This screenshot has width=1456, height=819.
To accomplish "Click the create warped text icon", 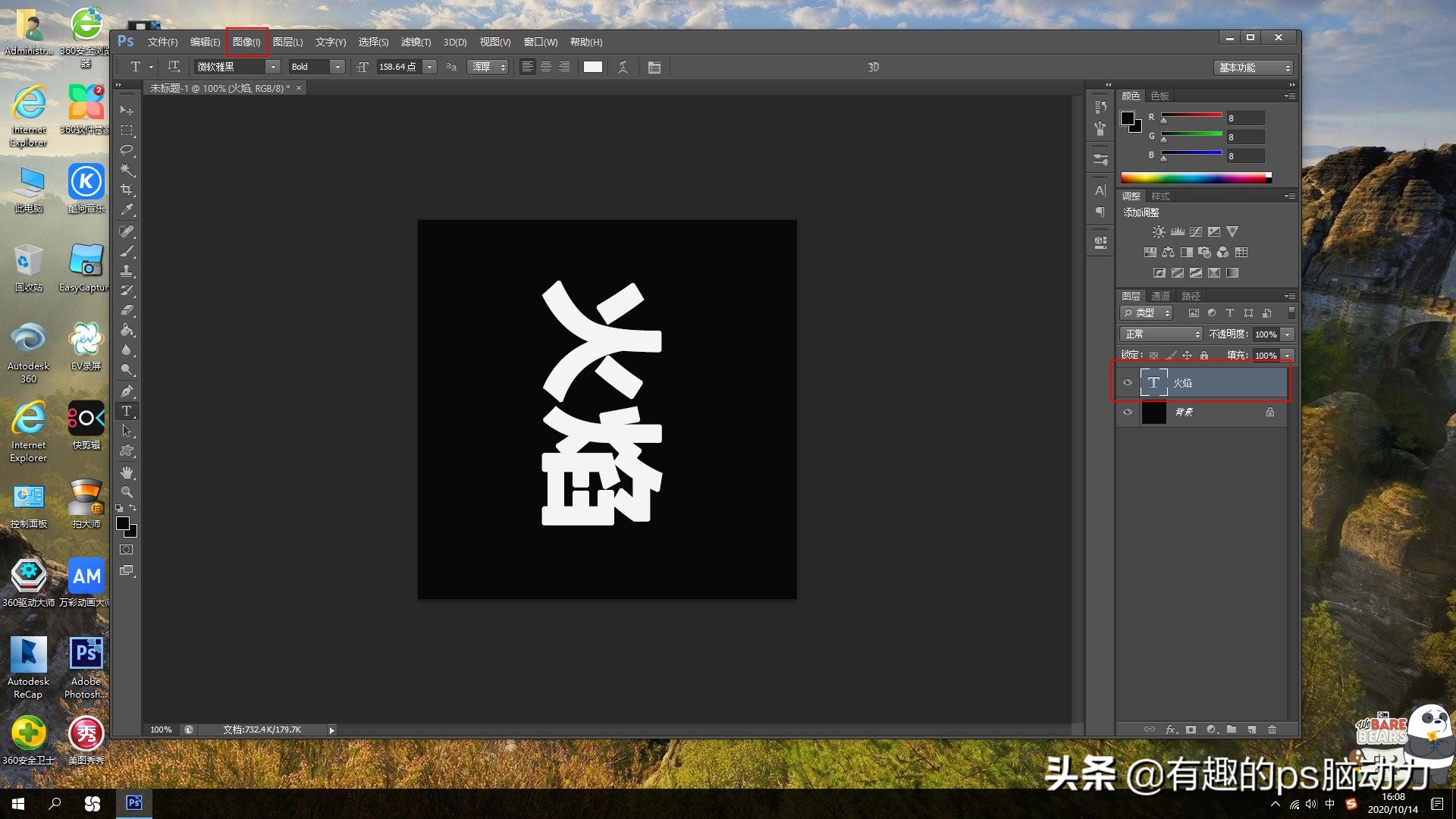I will [x=623, y=67].
